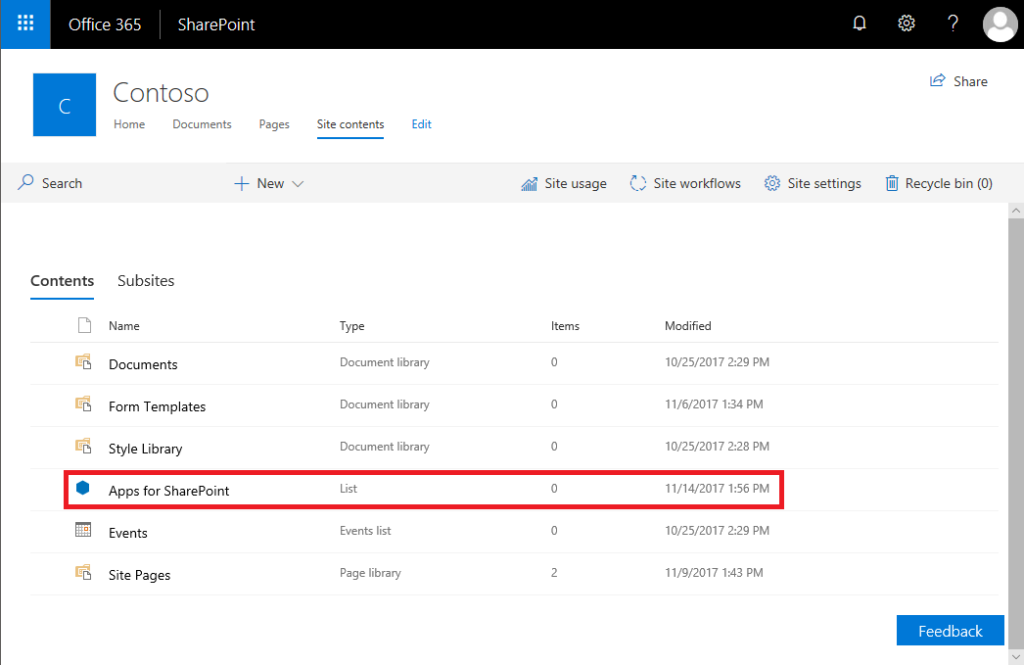Click the New button label
The width and height of the screenshot is (1024, 665).
click(x=270, y=184)
